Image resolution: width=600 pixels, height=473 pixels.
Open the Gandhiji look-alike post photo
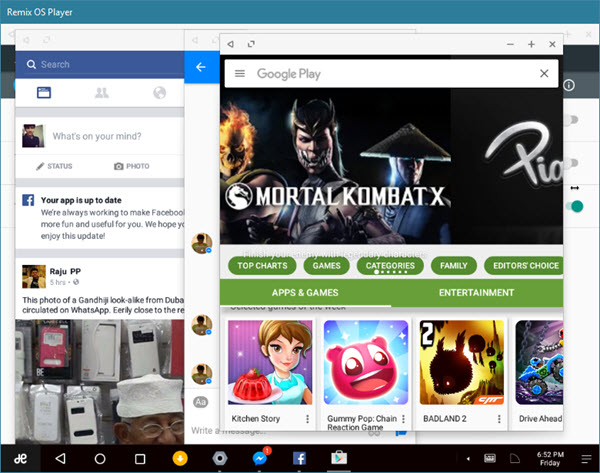100,382
